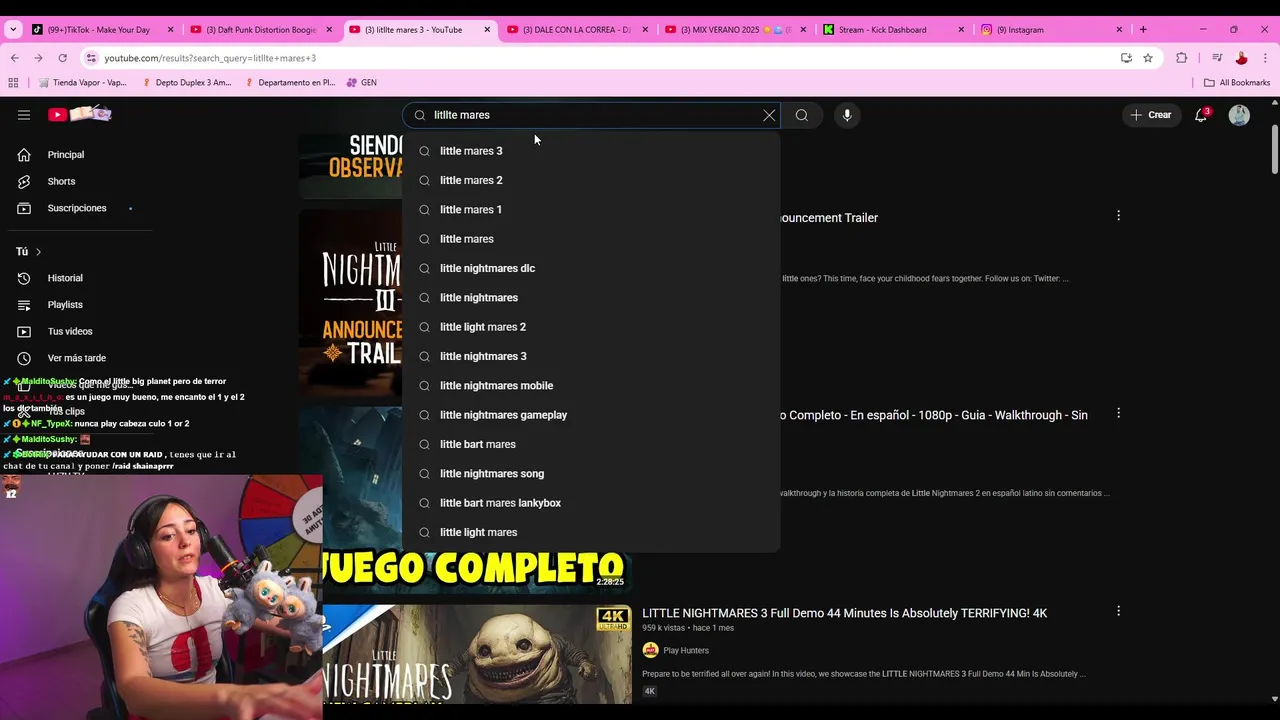Screen dimensions: 1280x720
Task: Click the page vertical scrollbar
Action: (1274, 148)
